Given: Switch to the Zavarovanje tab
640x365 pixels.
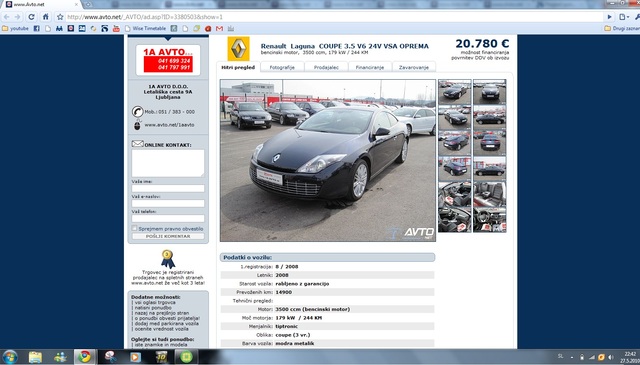Looking at the screenshot, I should tap(414, 67).
